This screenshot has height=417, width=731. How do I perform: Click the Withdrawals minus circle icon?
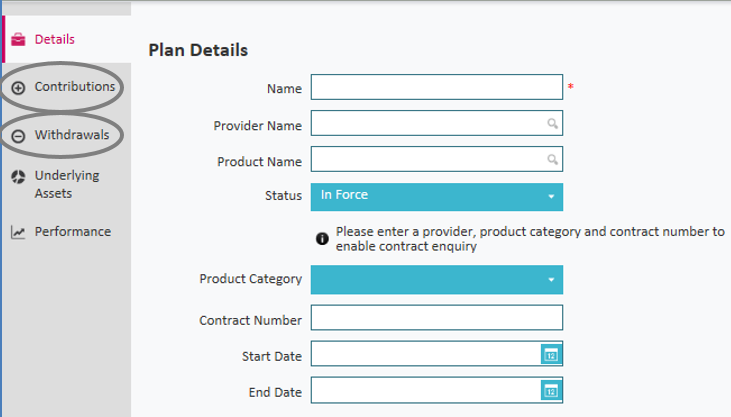[18, 136]
